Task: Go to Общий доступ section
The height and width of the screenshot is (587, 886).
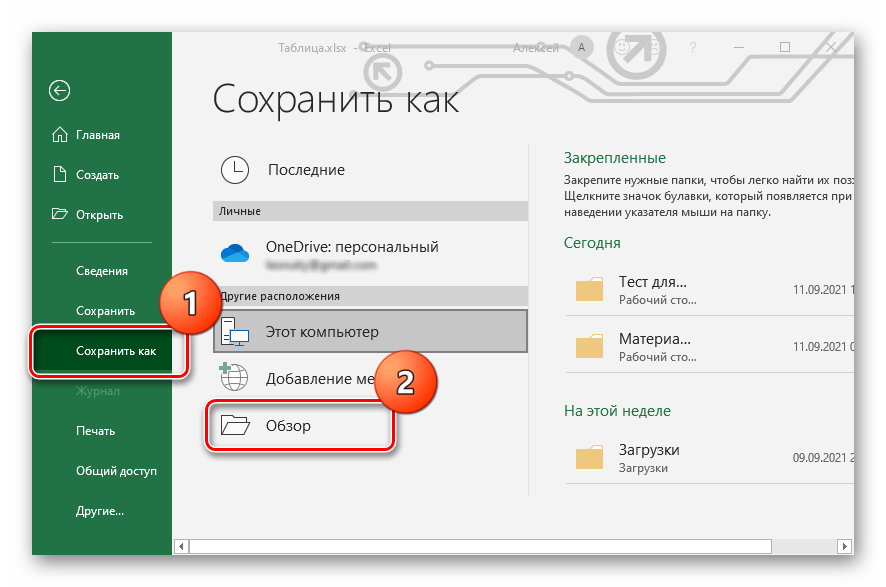Action: [x=109, y=471]
